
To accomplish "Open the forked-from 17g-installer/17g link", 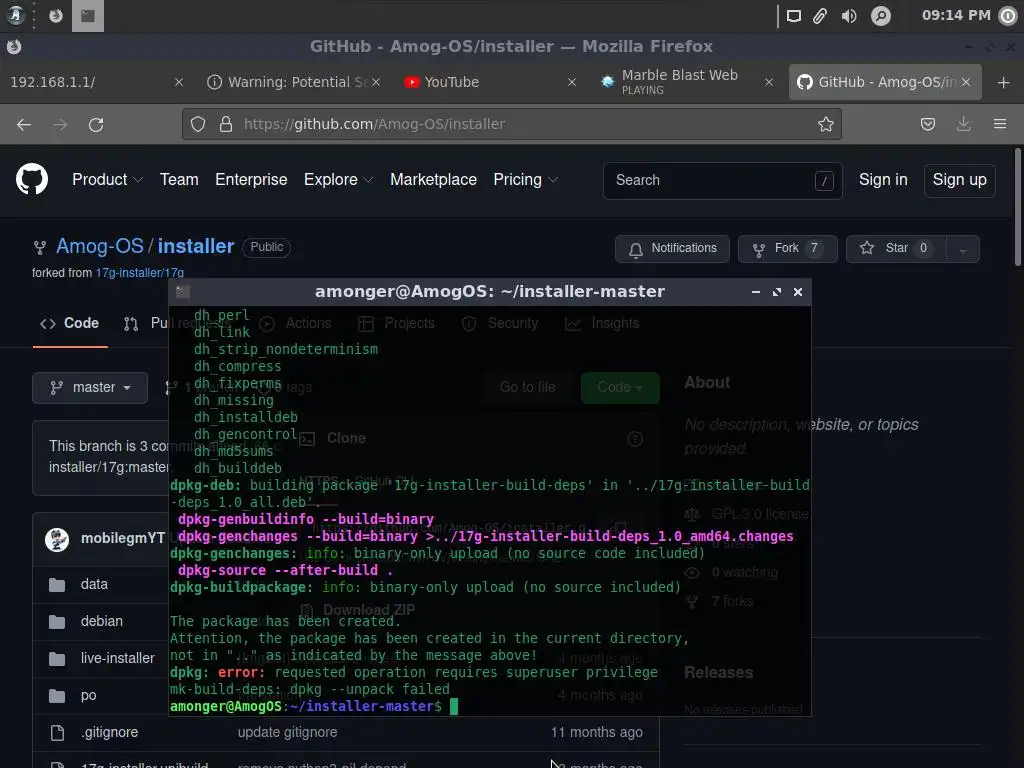I will click(x=140, y=273).
